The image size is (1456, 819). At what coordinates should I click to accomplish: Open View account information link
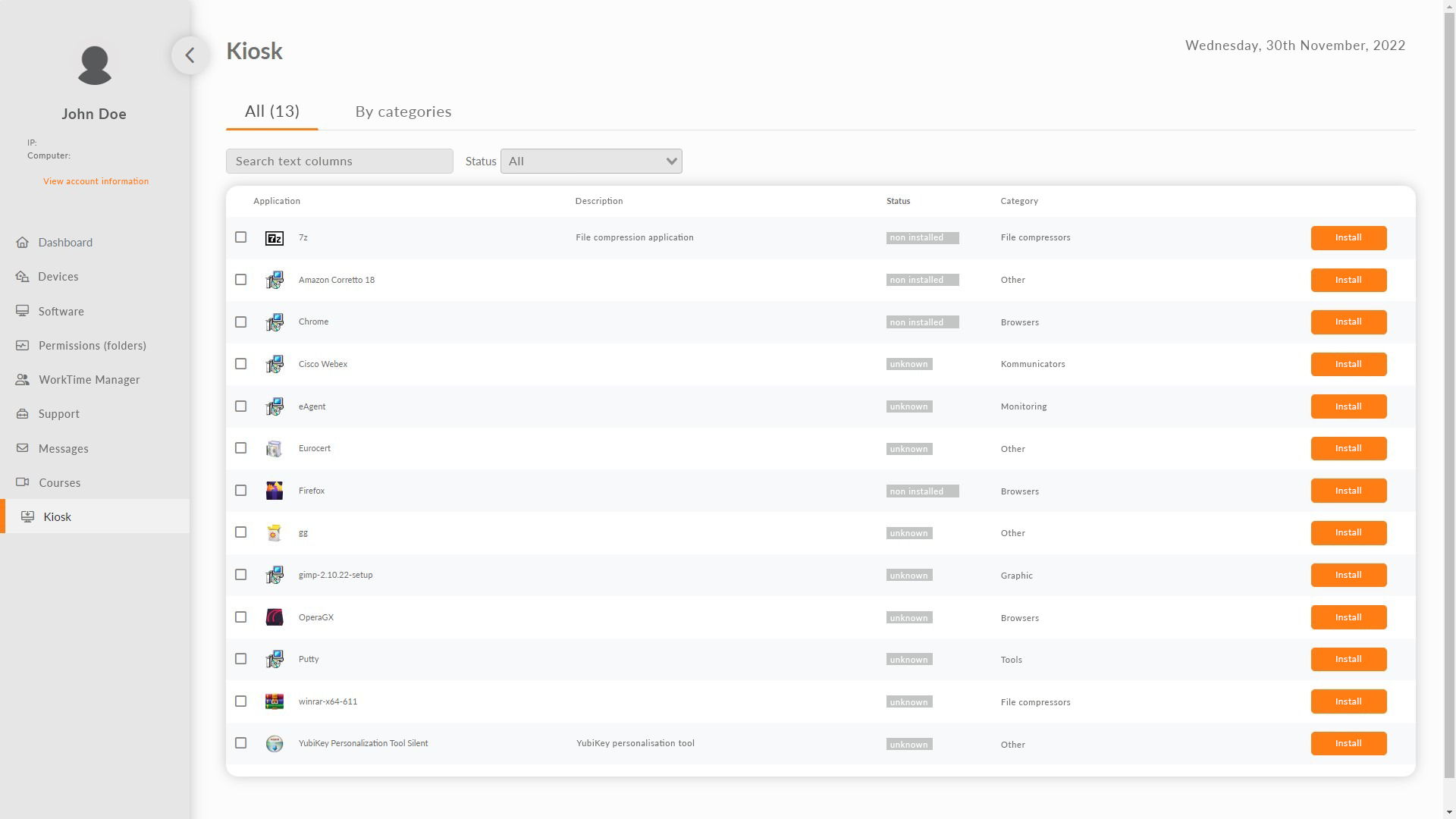tap(96, 181)
